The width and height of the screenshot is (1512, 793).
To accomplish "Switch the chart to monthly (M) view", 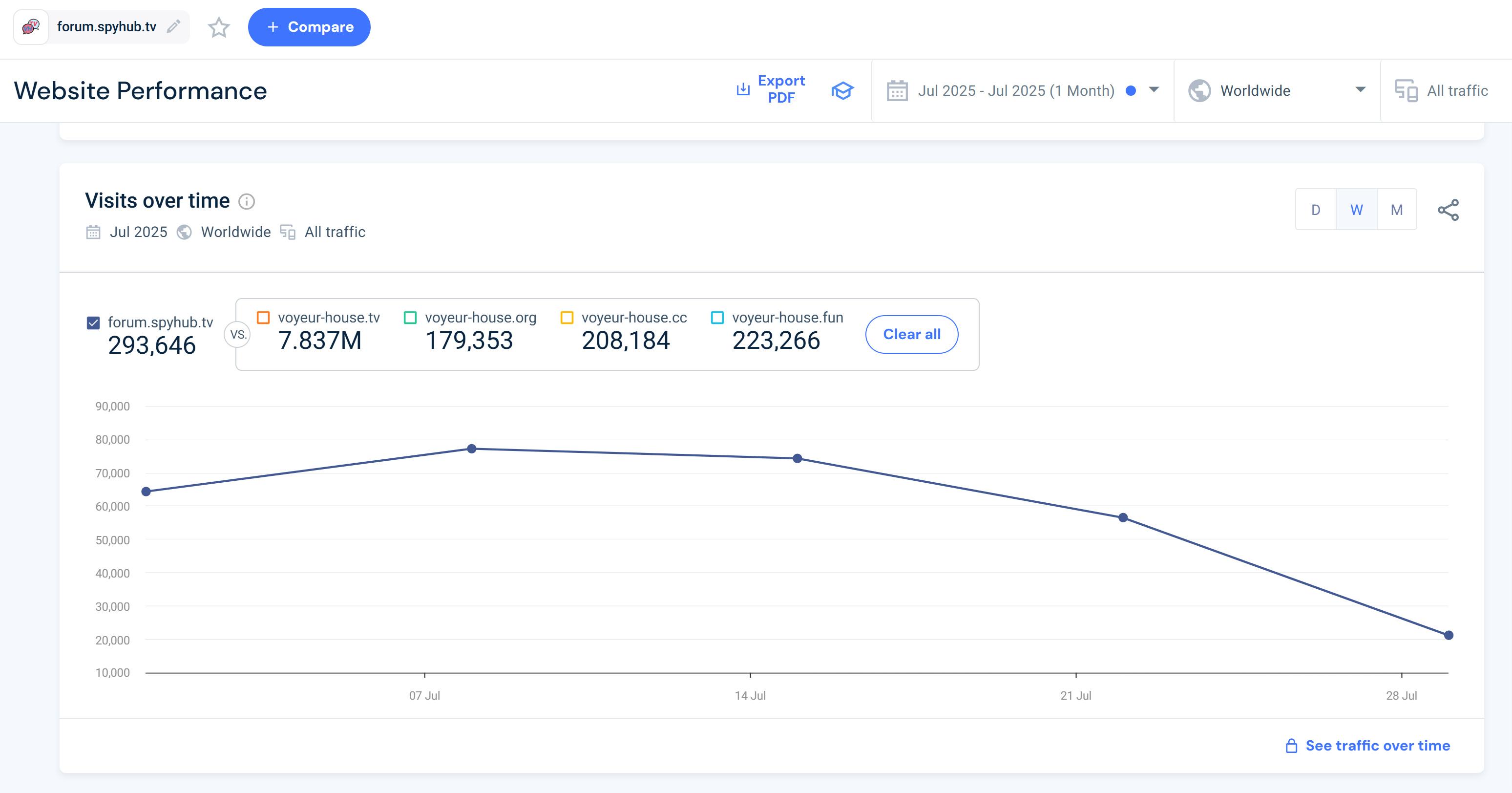I will click(1396, 210).
